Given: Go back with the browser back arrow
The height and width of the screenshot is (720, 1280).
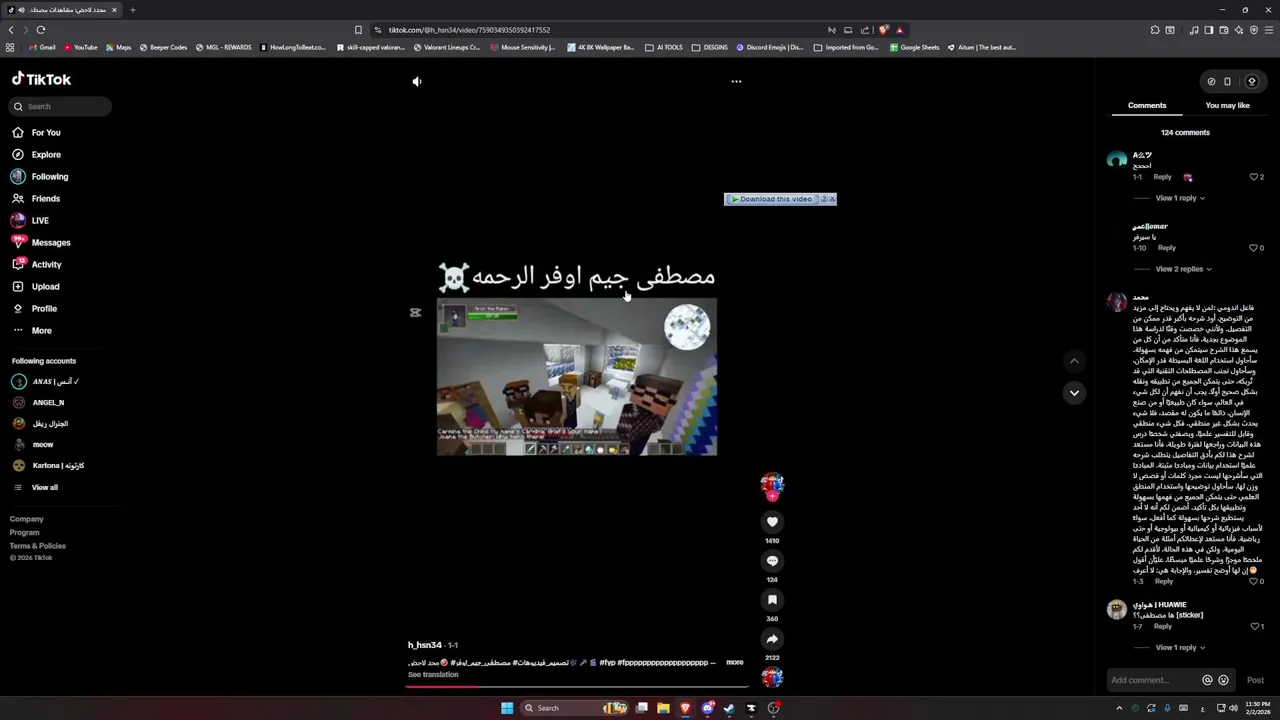Looking at the screenshot, I should point(11,30).
